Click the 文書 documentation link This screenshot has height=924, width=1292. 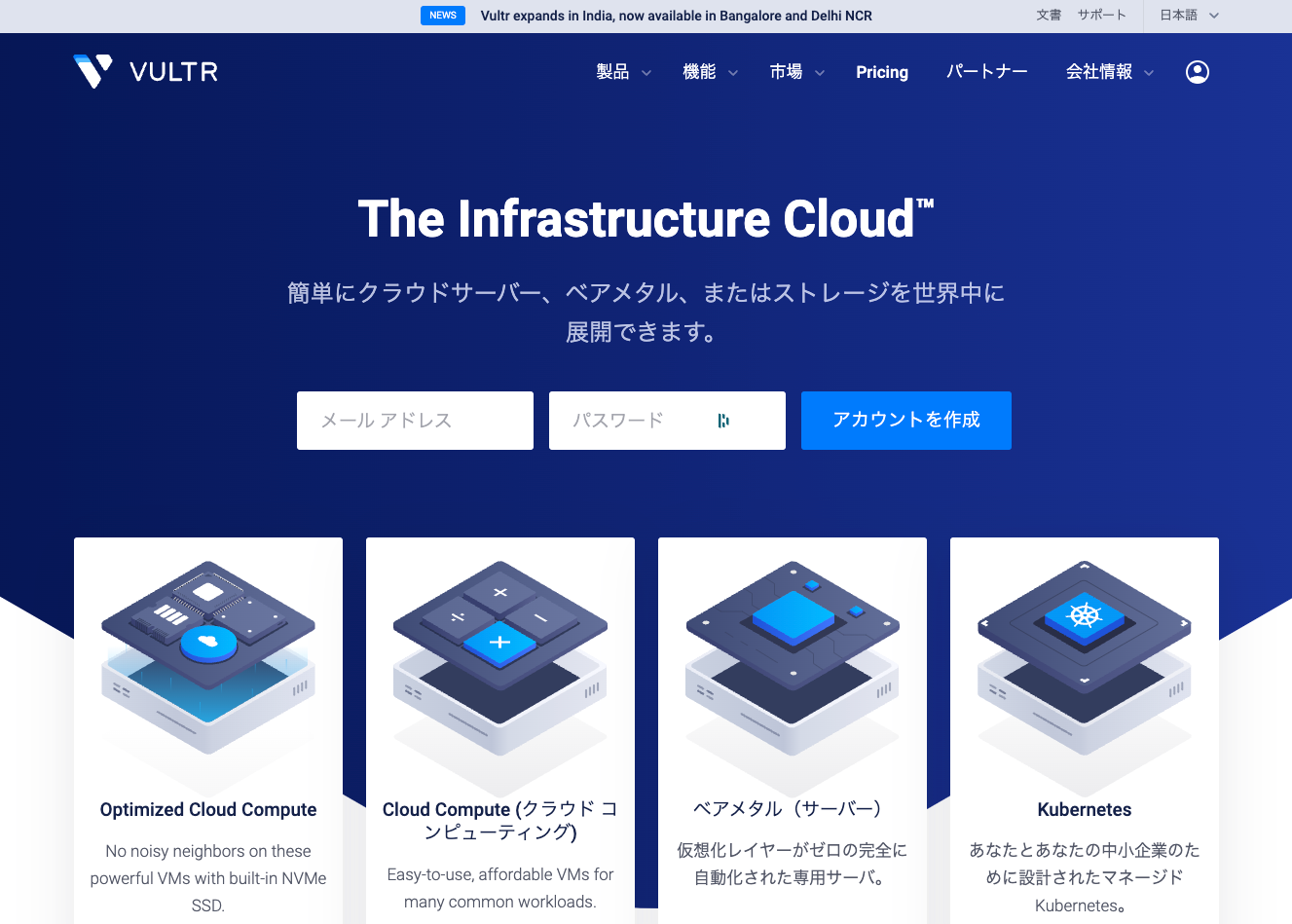(1049, 15)
